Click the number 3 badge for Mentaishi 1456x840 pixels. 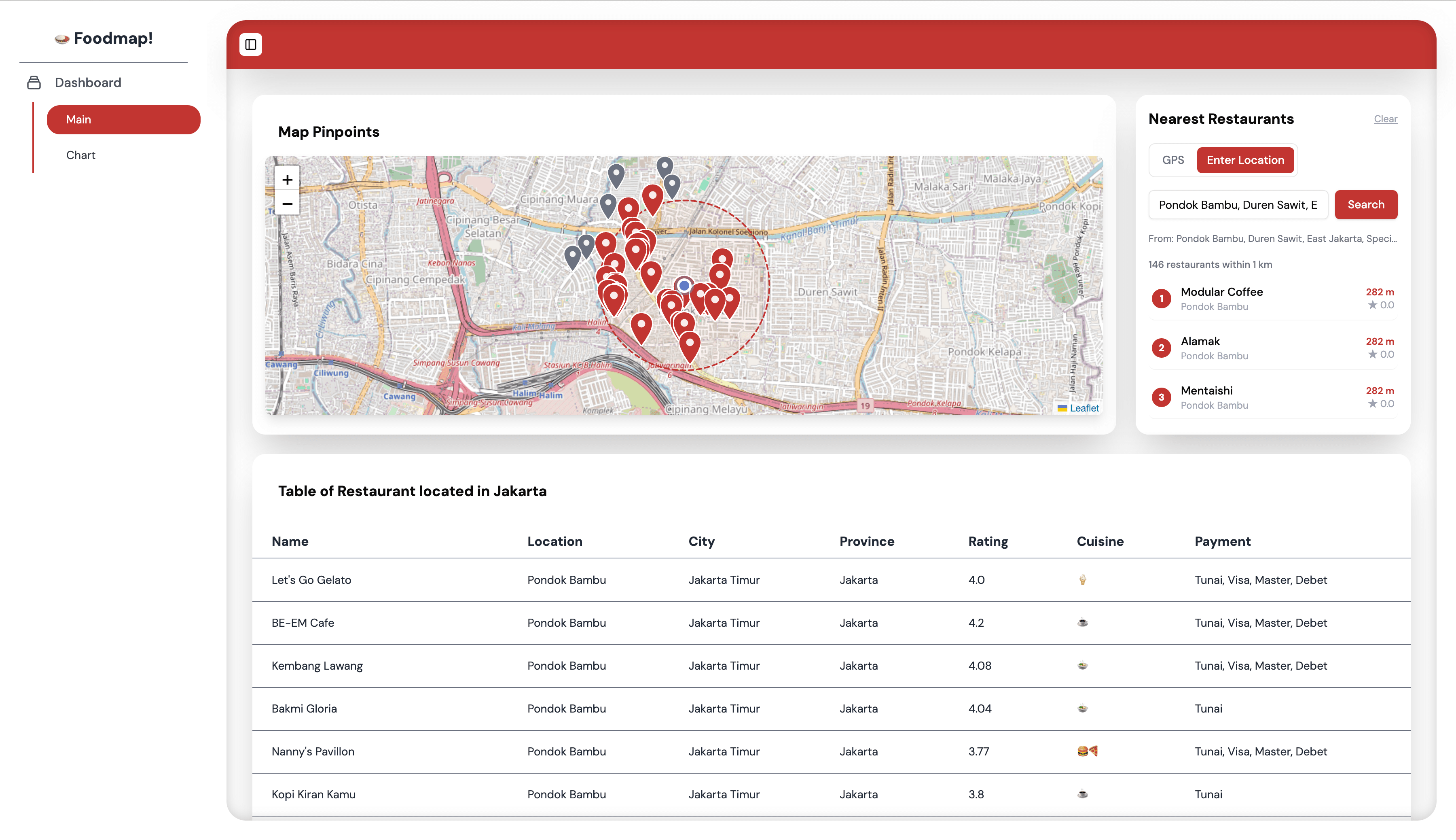click(1161, 397)
